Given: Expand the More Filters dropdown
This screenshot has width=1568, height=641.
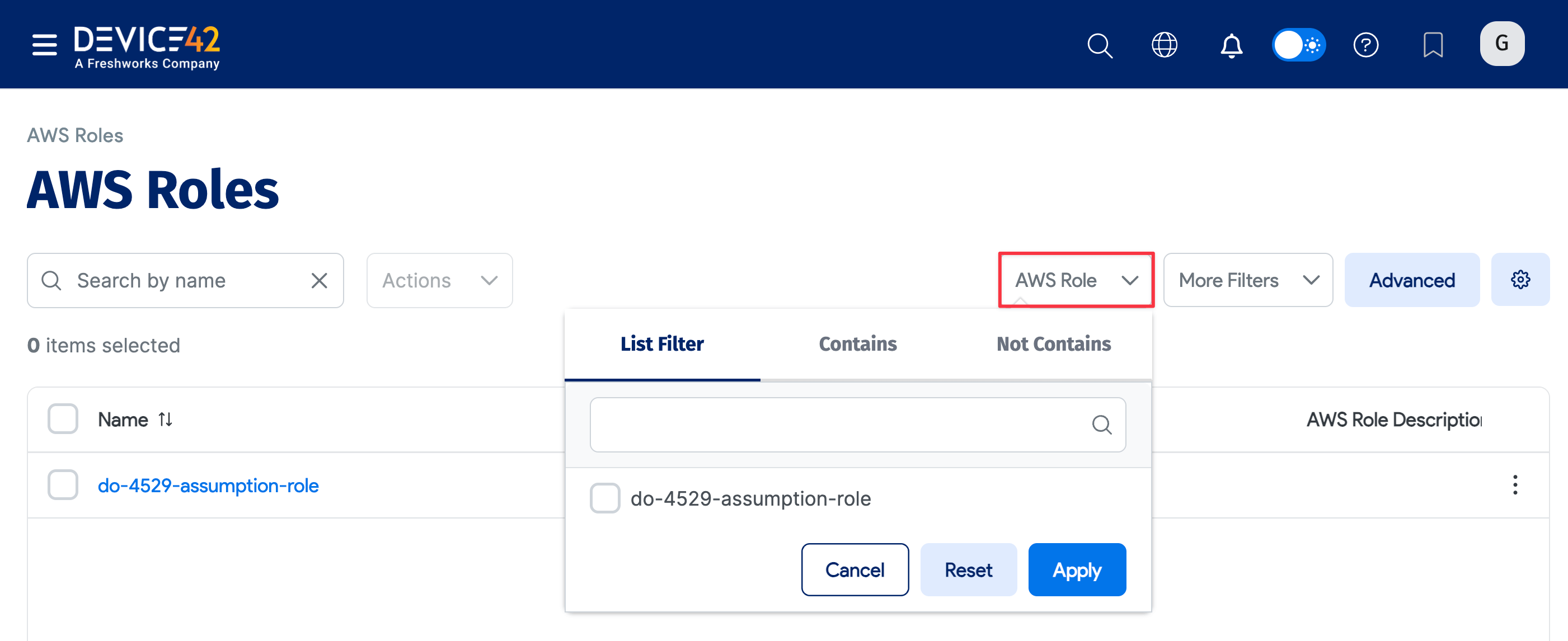Looking at the screenshot, I should (x=1247, y=280).
